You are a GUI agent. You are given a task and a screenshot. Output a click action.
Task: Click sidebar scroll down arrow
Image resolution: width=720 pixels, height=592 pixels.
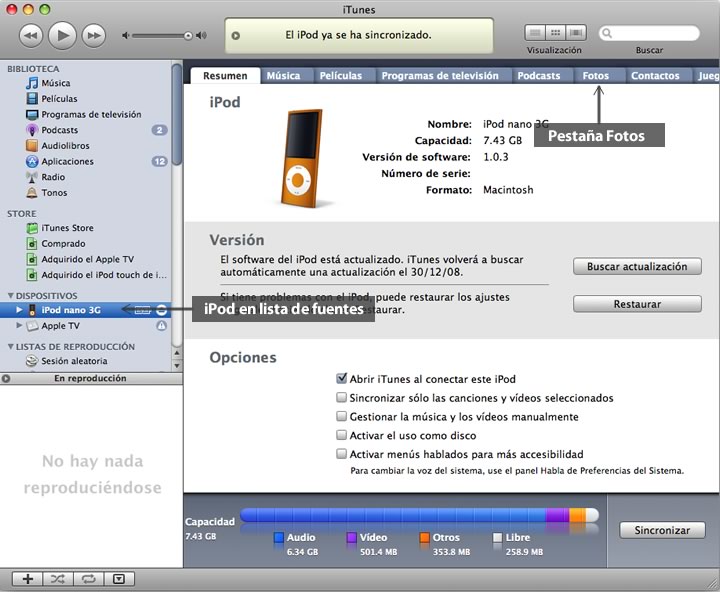[177, 366]
